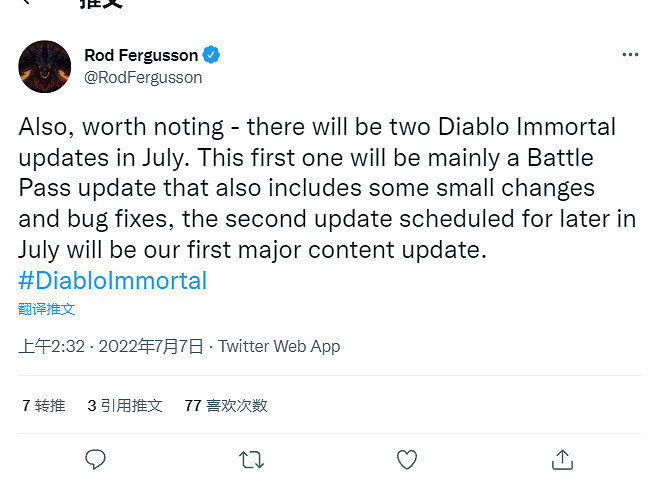Click Rod Fergusson's profile avatar
The width and height of the screenshot is (656, 481).
click(45, 66)
